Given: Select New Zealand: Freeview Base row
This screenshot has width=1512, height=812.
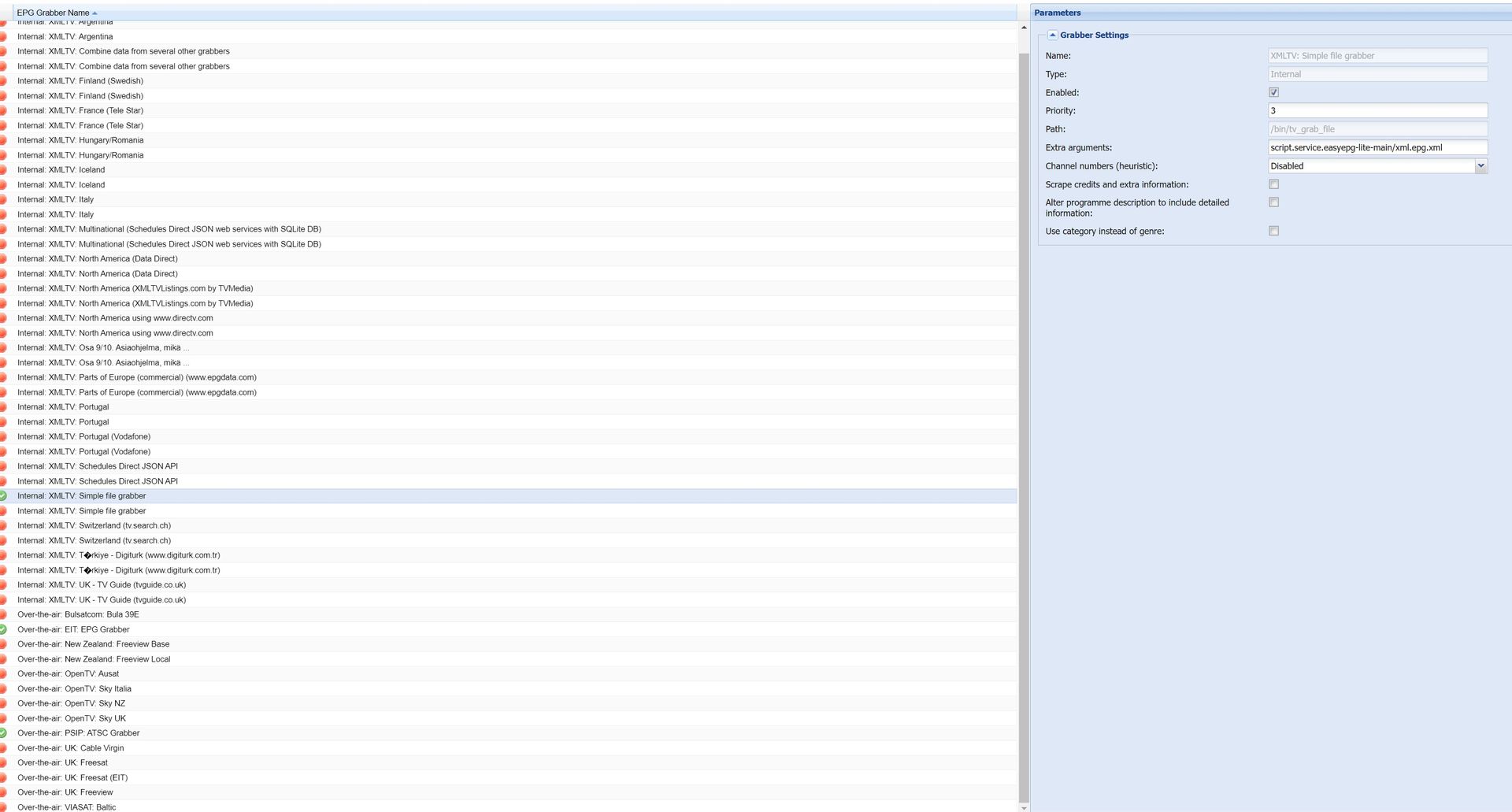Looking at the screenshot, I should (x=509, y=644).
